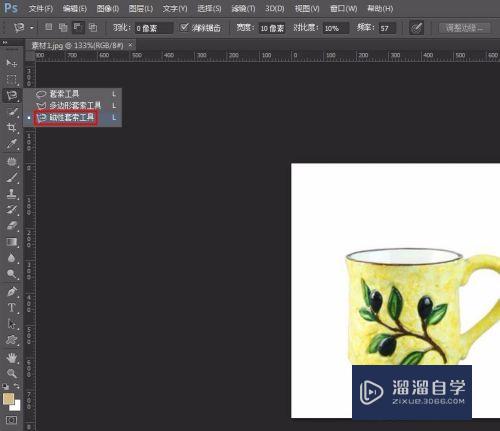This screenshot has width=500, height=431.
Task: Select the Brush tool
Action: click(x=11, y=178)
